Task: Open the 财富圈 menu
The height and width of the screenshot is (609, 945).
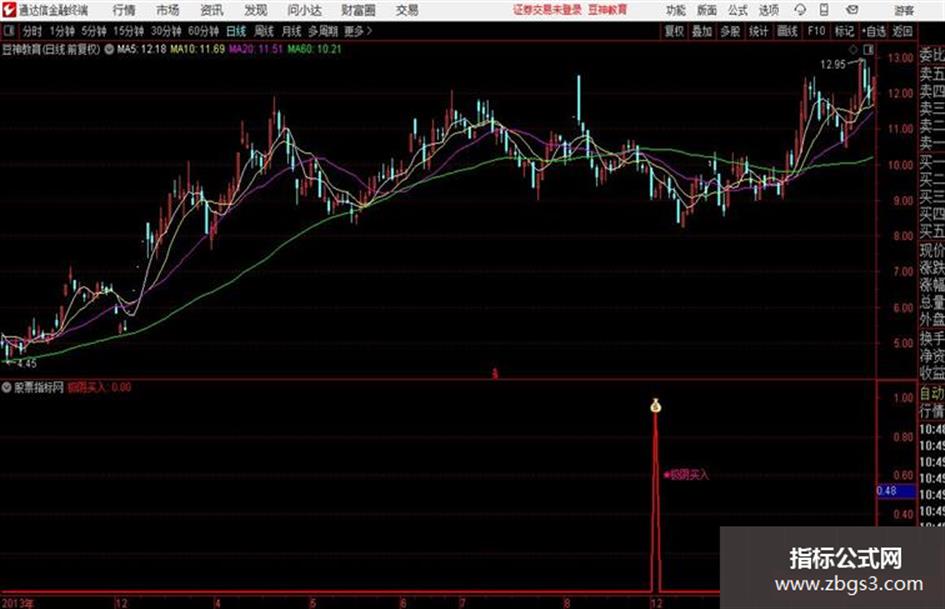Action: pos(358,10)
